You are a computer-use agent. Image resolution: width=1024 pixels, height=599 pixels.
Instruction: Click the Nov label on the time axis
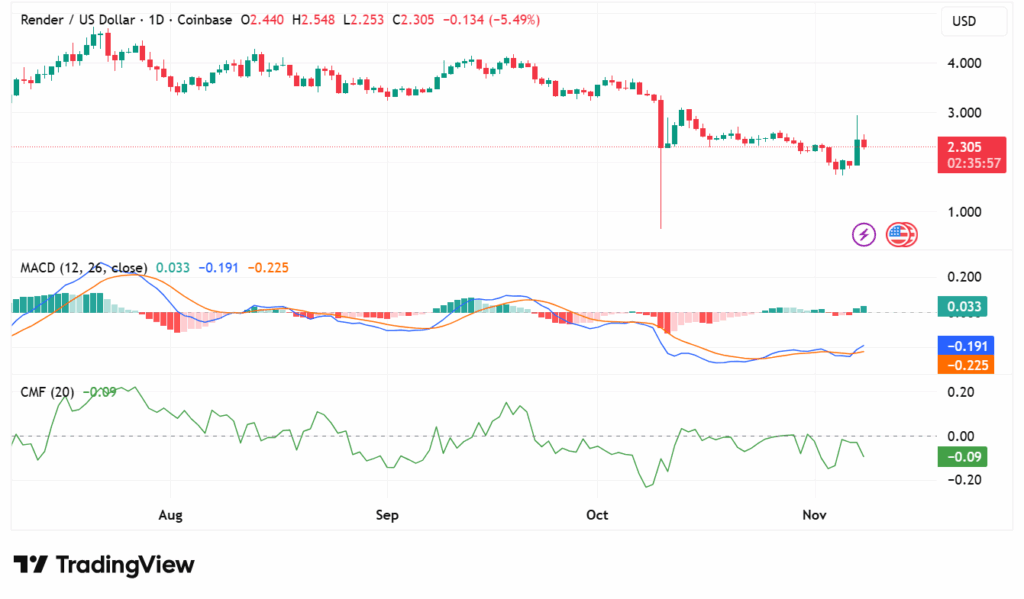pos(814,515)
